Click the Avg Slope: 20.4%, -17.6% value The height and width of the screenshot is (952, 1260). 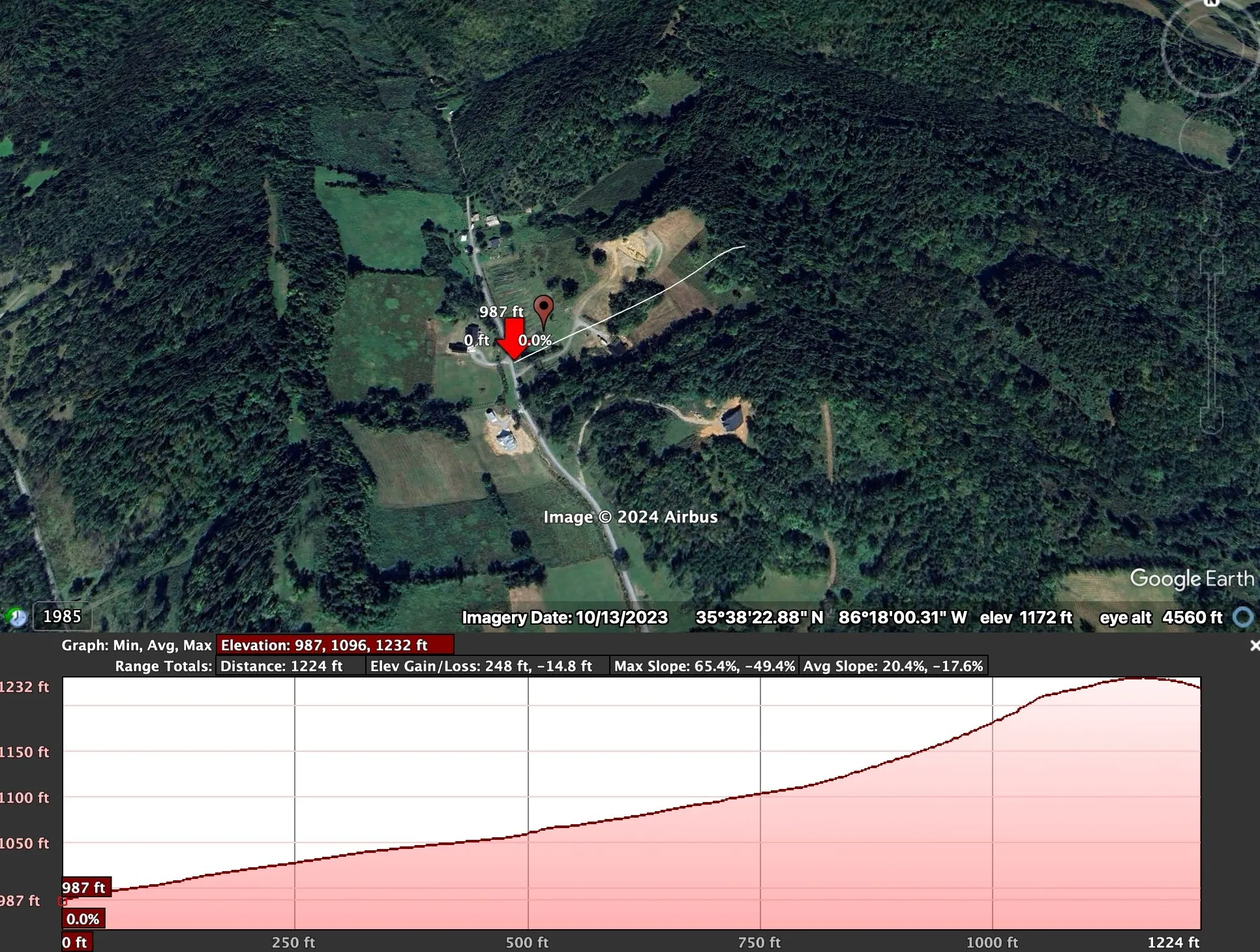pos(893,666)
